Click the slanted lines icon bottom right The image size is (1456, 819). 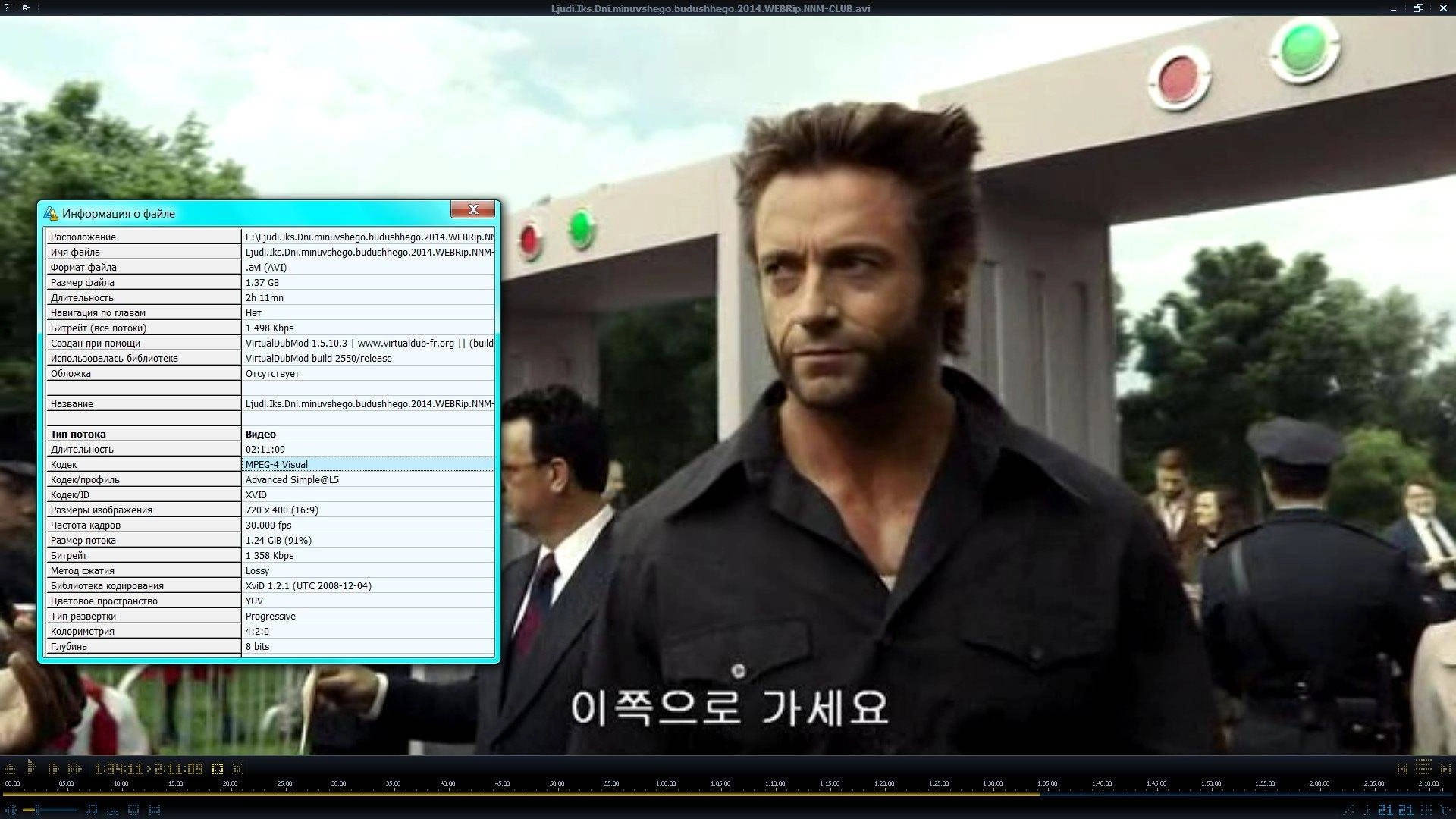[1348, 810]
